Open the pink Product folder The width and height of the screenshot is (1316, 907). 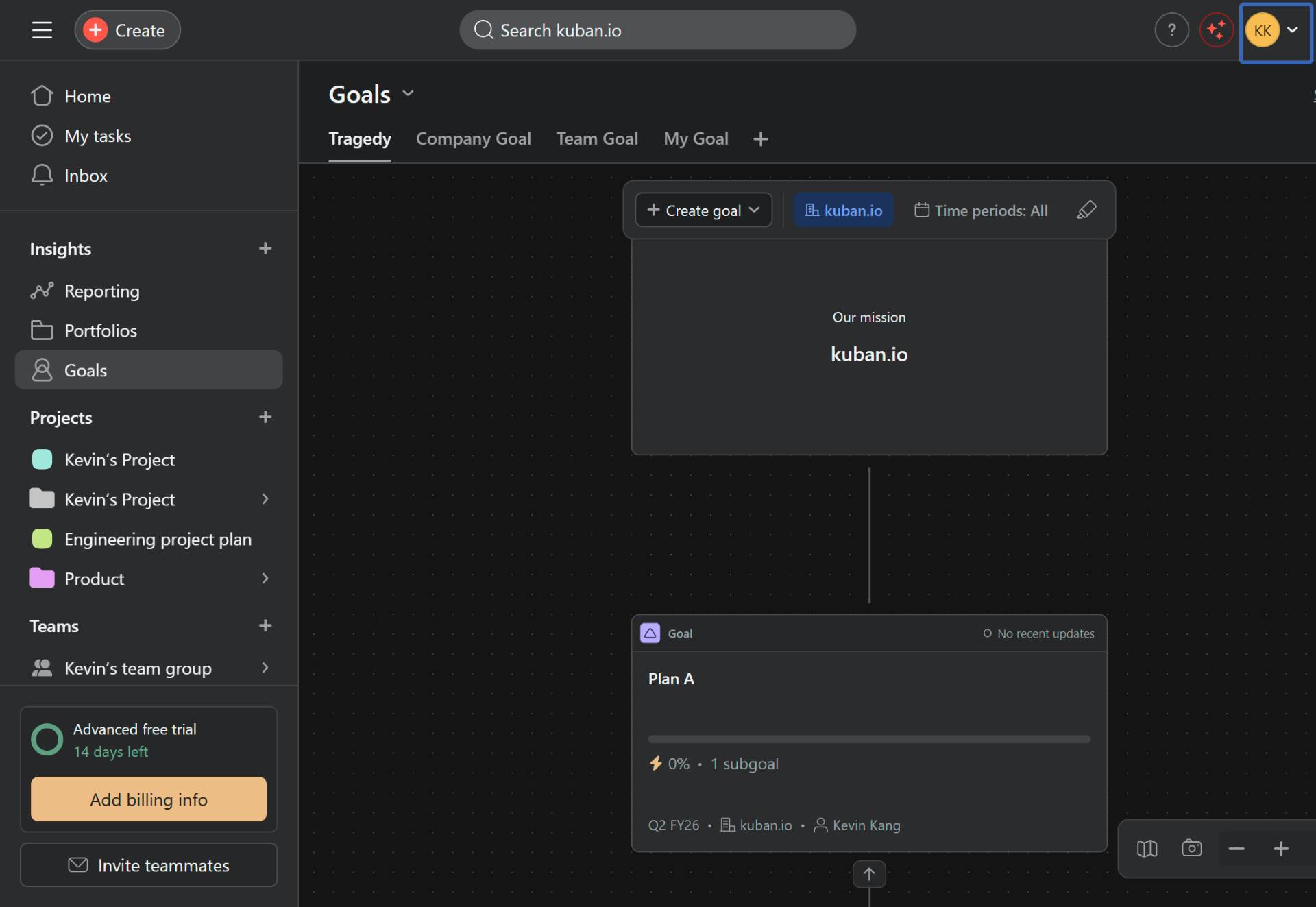click(94, 579)
